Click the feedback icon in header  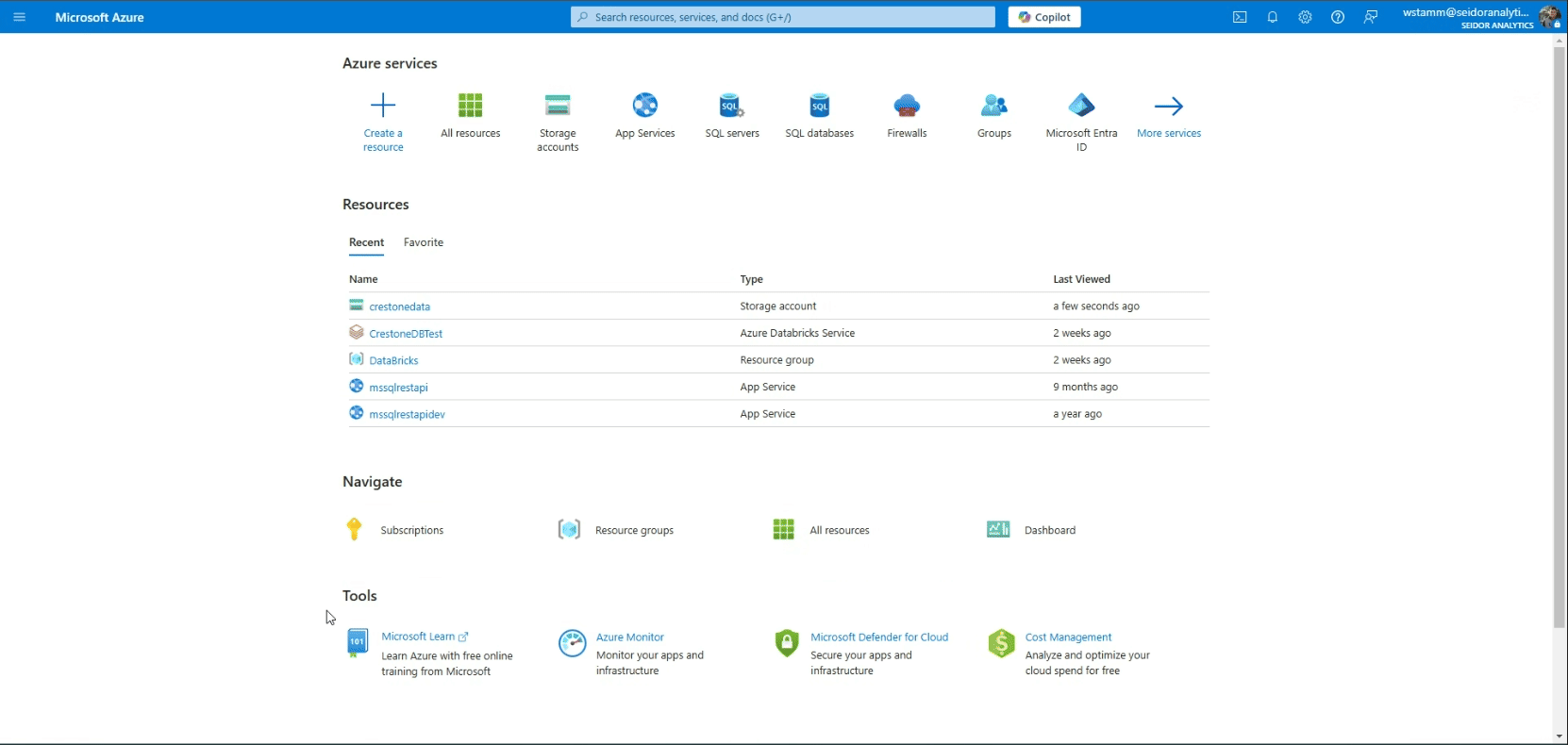(x=1370, y=17)
